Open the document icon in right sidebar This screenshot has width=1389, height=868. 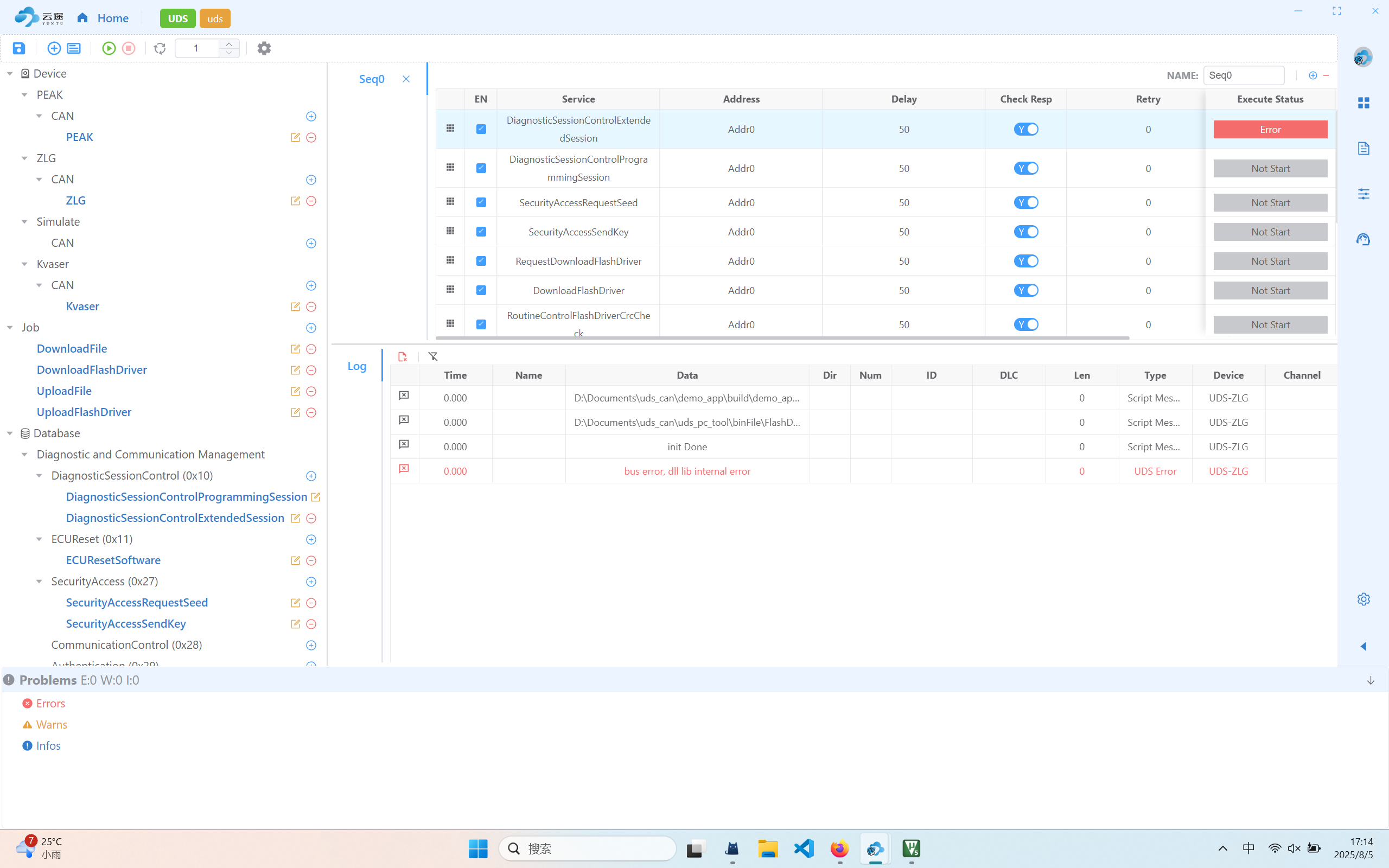[1363, 148]
